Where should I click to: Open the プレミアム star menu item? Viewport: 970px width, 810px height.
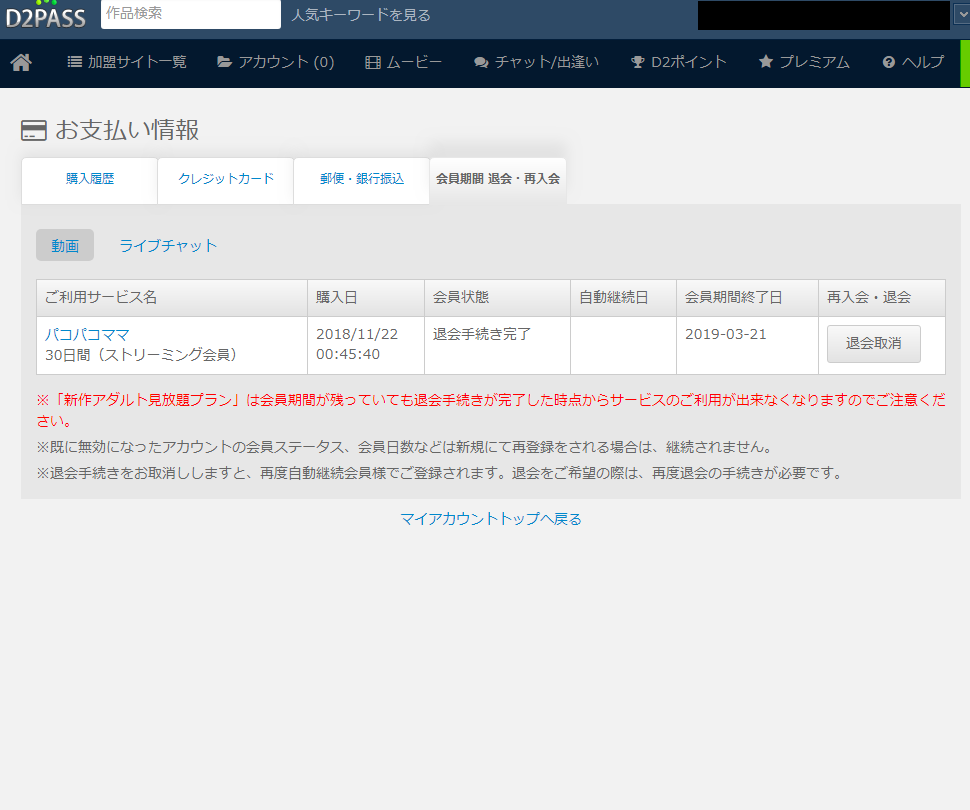pyautogui.click(x=804, y=62)
